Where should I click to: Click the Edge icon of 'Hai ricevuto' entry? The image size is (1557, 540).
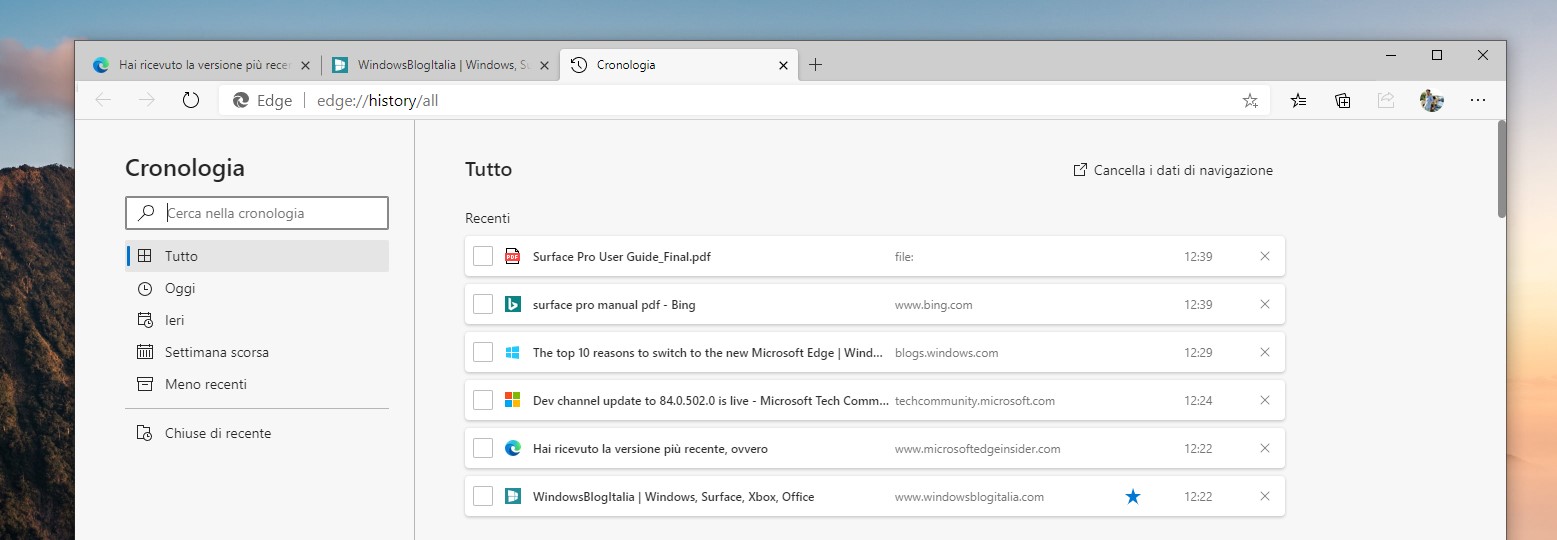click(513, 448)
